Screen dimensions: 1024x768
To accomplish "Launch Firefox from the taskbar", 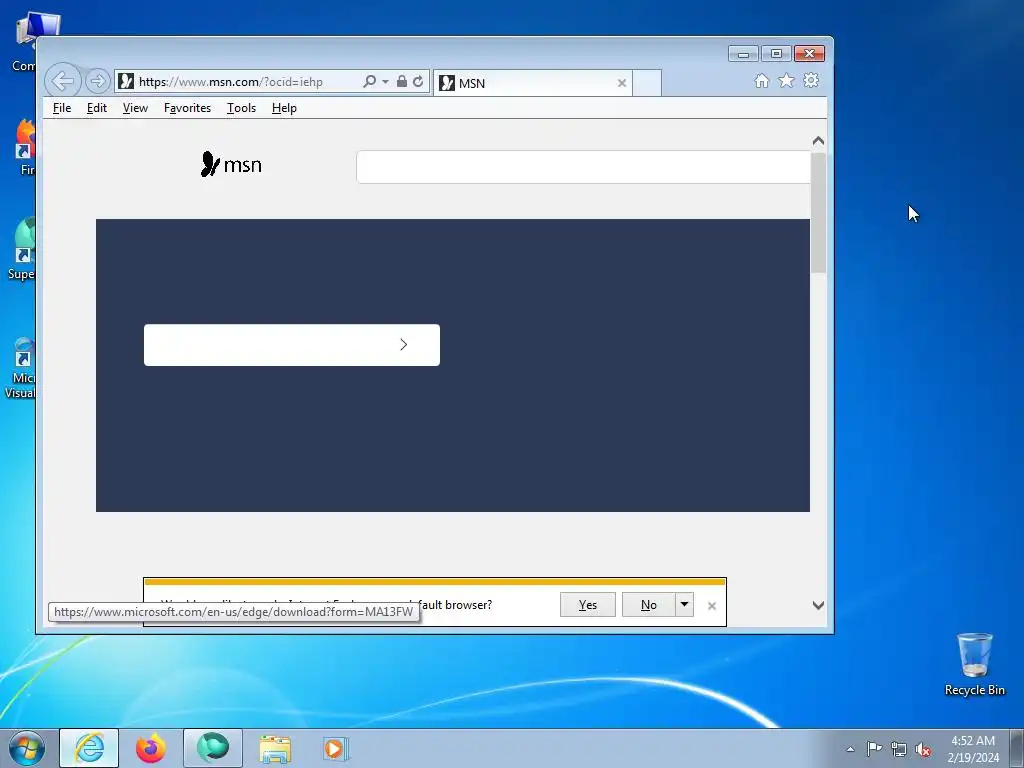I will point(151,748).
